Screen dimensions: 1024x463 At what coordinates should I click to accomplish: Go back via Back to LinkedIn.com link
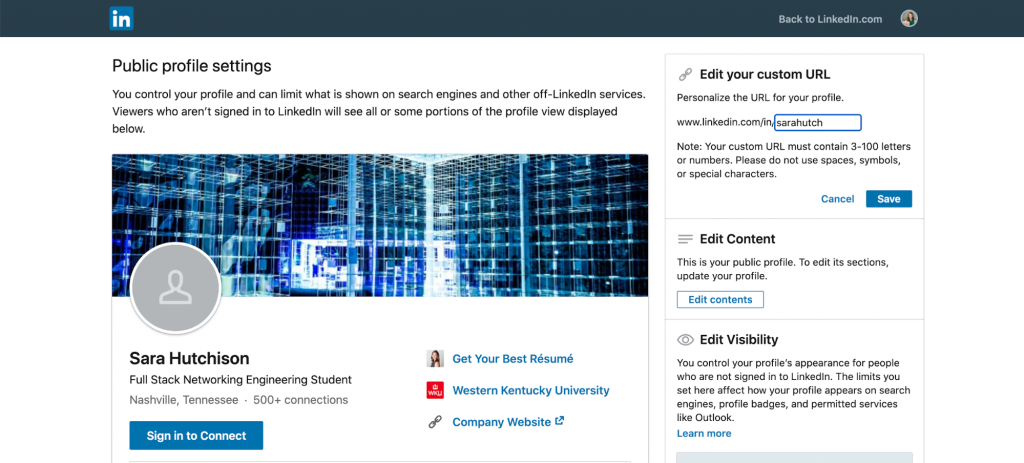click(x=830, y=19)
